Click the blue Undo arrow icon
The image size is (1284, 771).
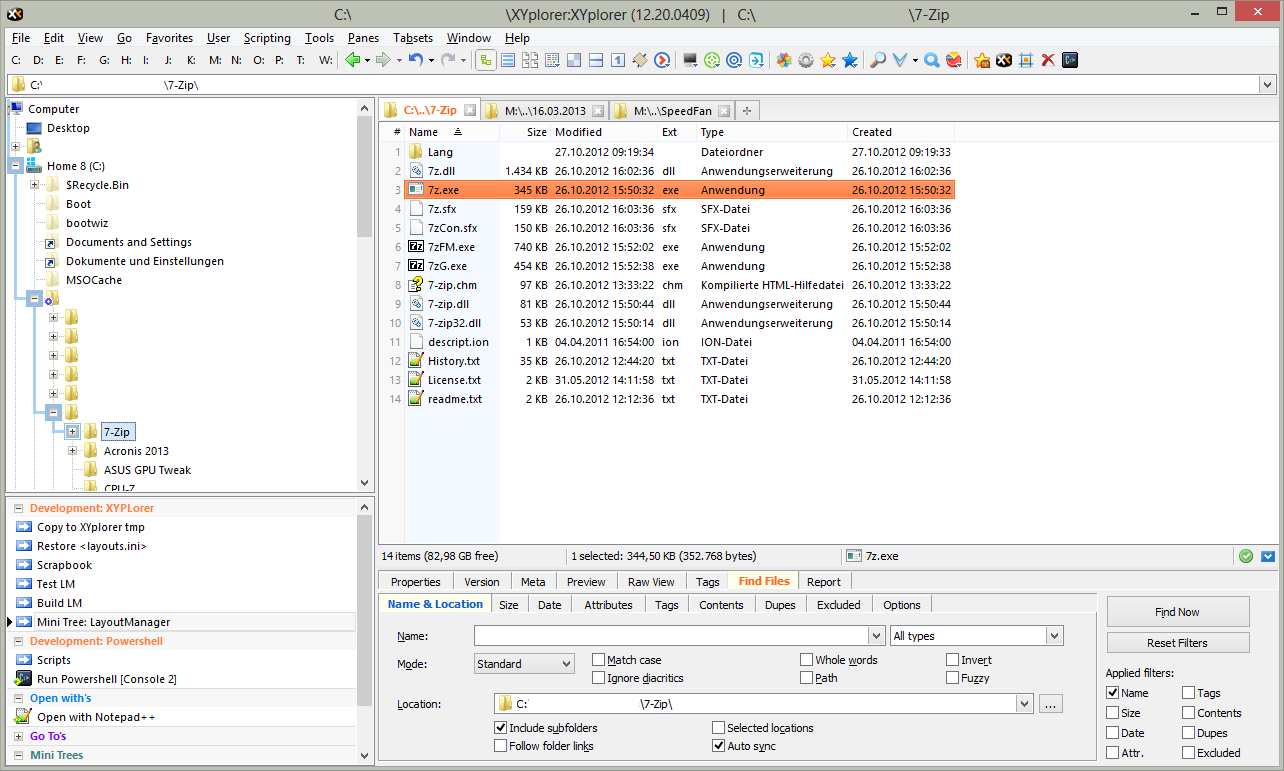pyautogui.click(x=416, y=60)
